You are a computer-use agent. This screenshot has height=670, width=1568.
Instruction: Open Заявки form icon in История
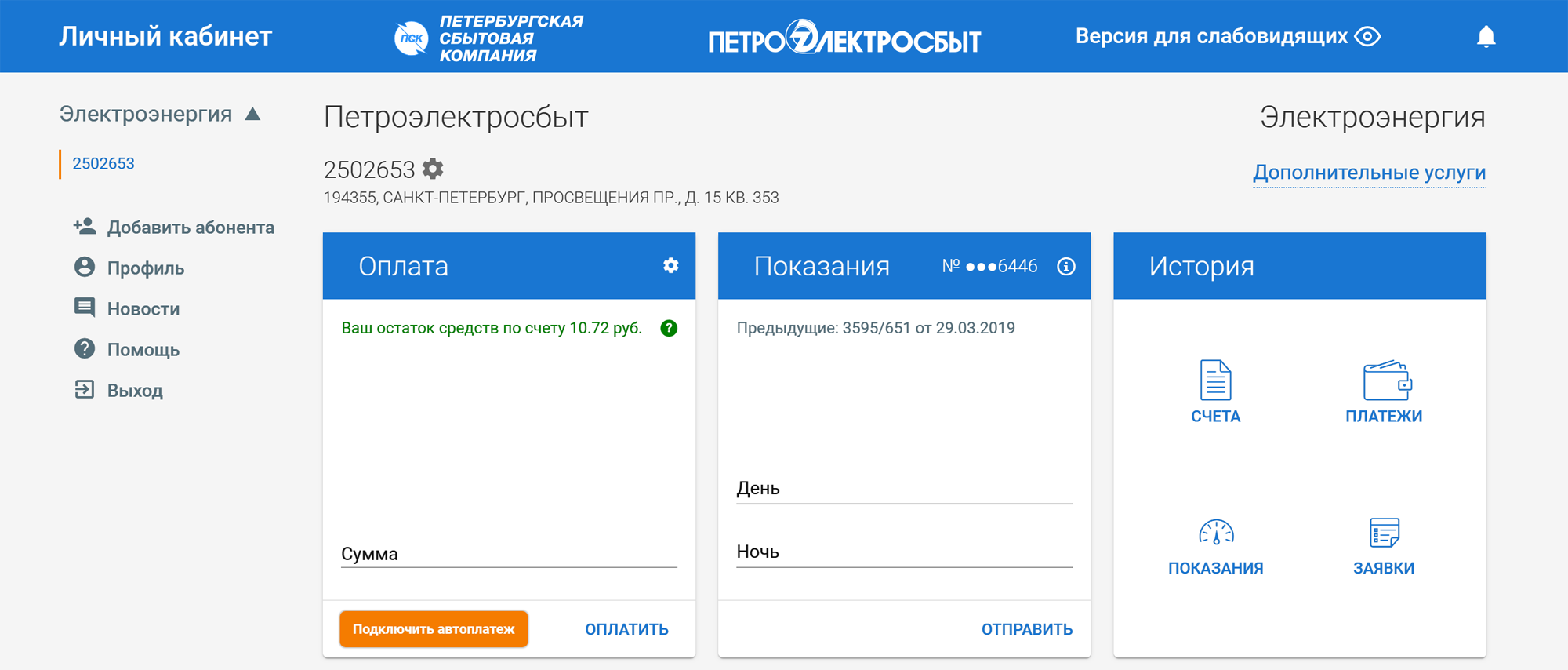point(1385,533)
